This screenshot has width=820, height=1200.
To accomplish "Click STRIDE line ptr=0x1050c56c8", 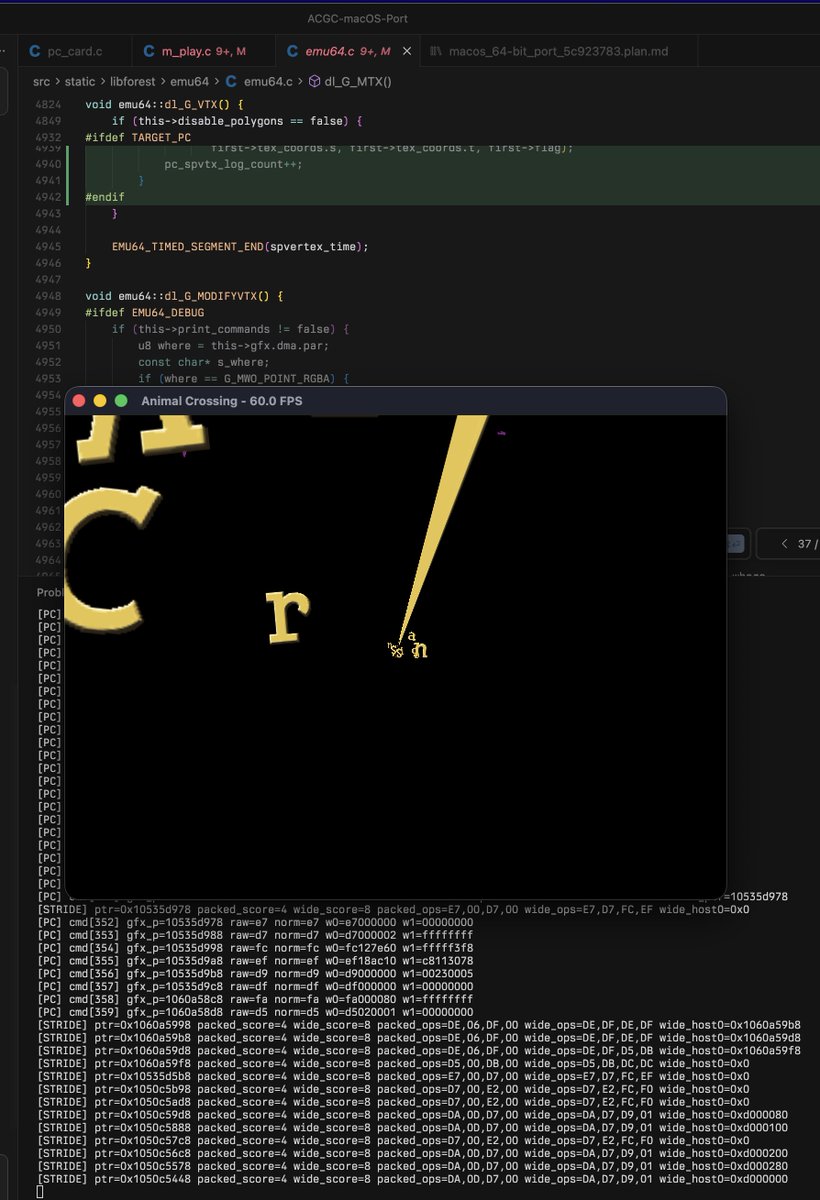I will (x=412, y=1154).
